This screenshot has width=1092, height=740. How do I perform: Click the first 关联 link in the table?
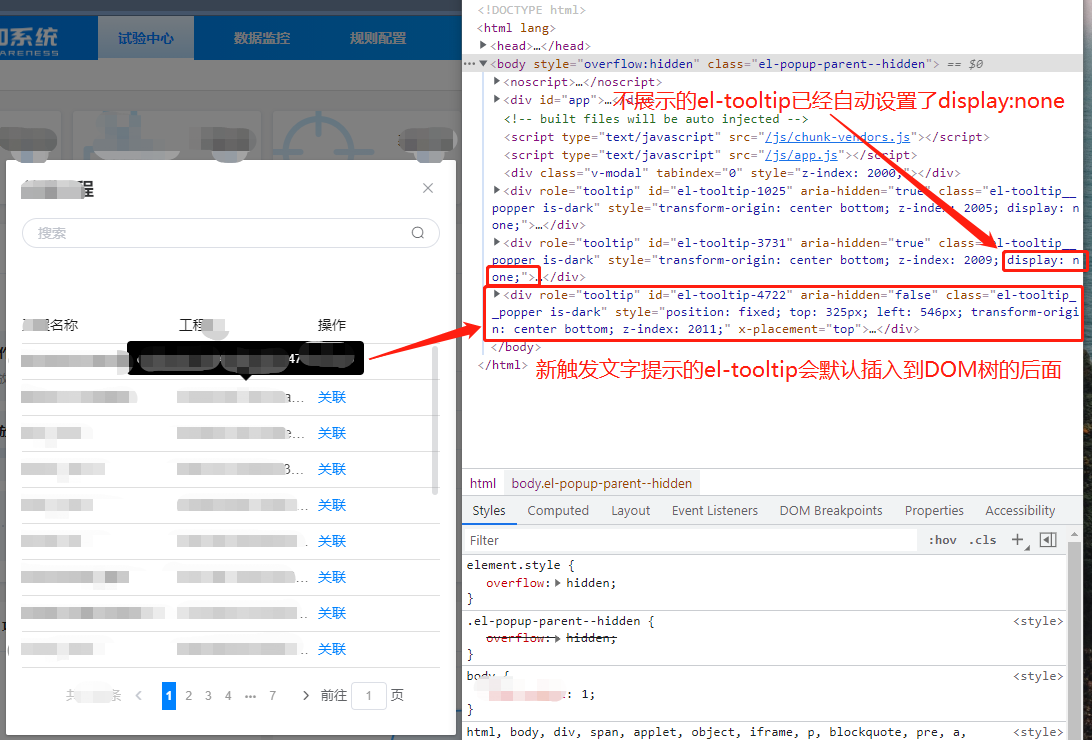point(331,396)
